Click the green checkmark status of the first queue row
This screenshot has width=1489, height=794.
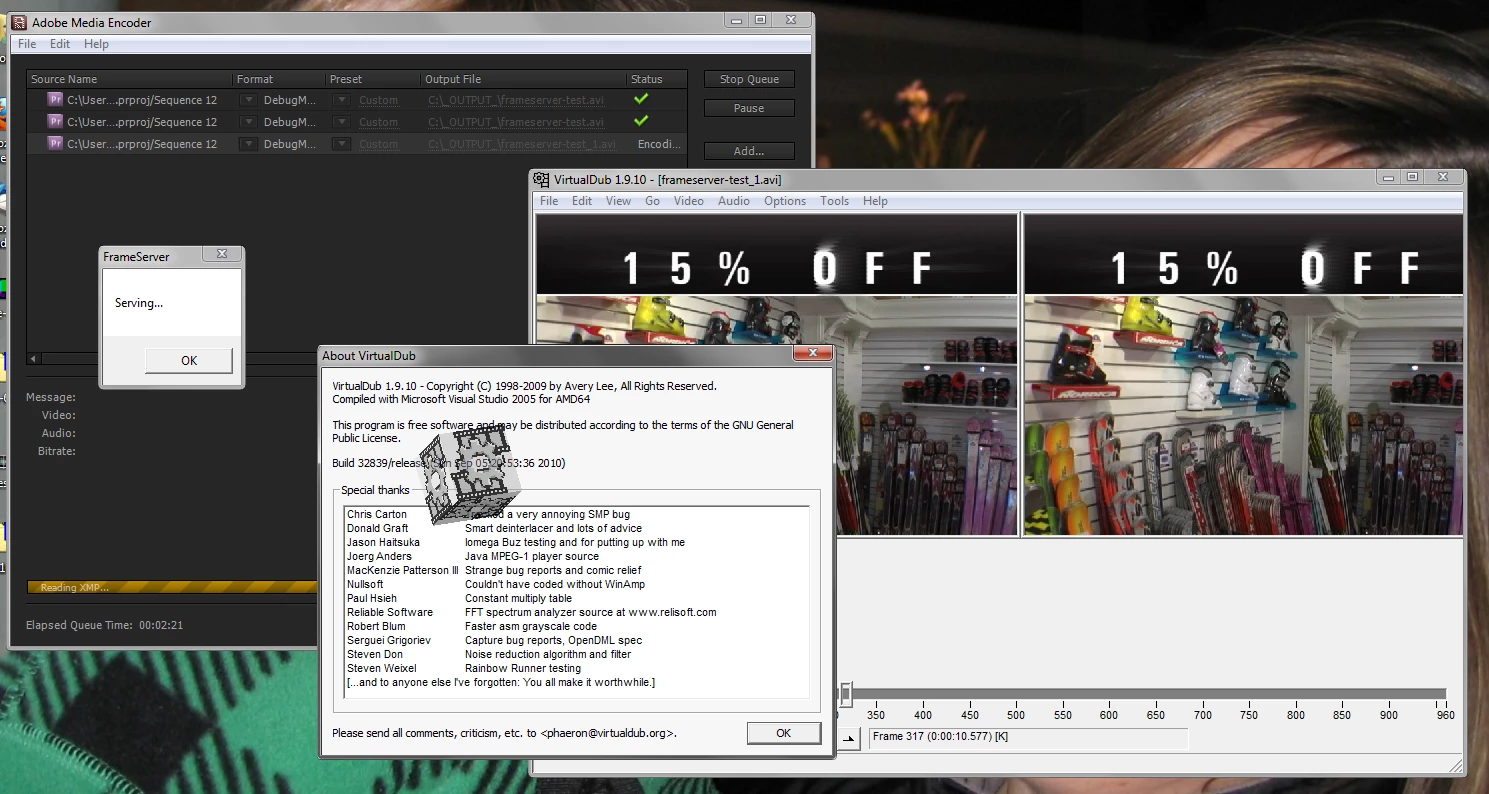(x=641, y=99)
